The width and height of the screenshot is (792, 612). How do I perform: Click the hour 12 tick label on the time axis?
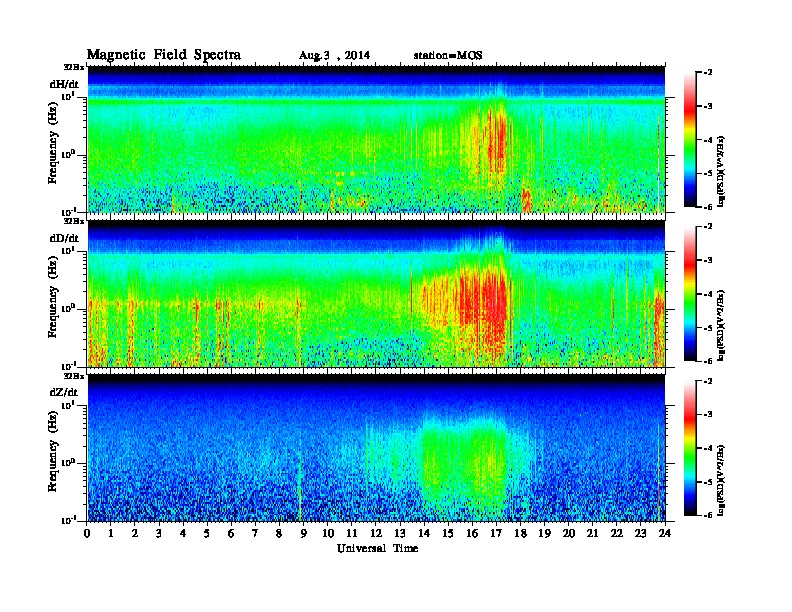(x=376, y=533)
